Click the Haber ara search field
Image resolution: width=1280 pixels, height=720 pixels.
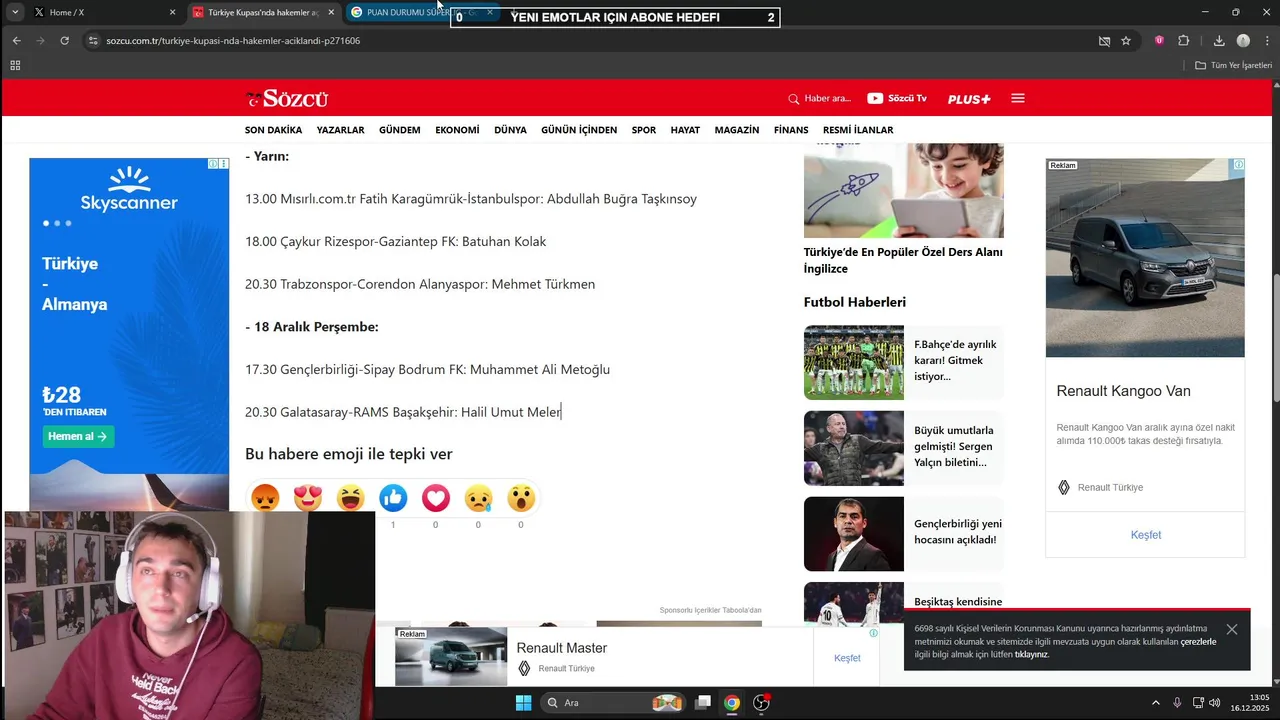pyautogui.click(x=820, y=98)
